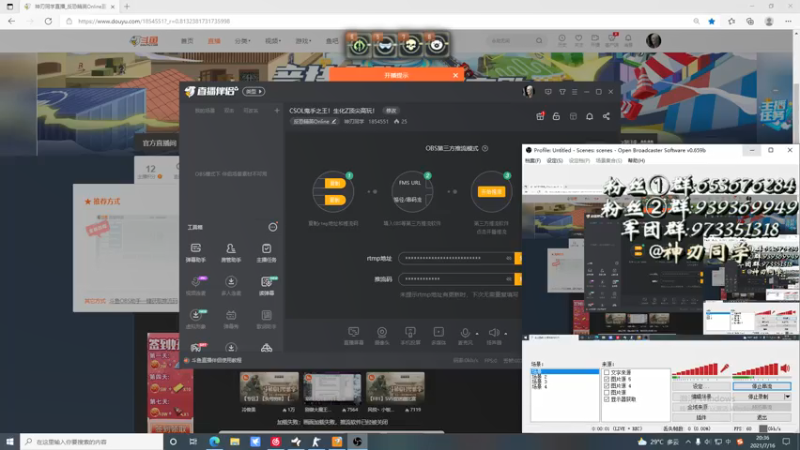Open funnel dropdown icon in 直播伴侣 title bar
The image size is (800, 450).
click(x=562, y=92)
